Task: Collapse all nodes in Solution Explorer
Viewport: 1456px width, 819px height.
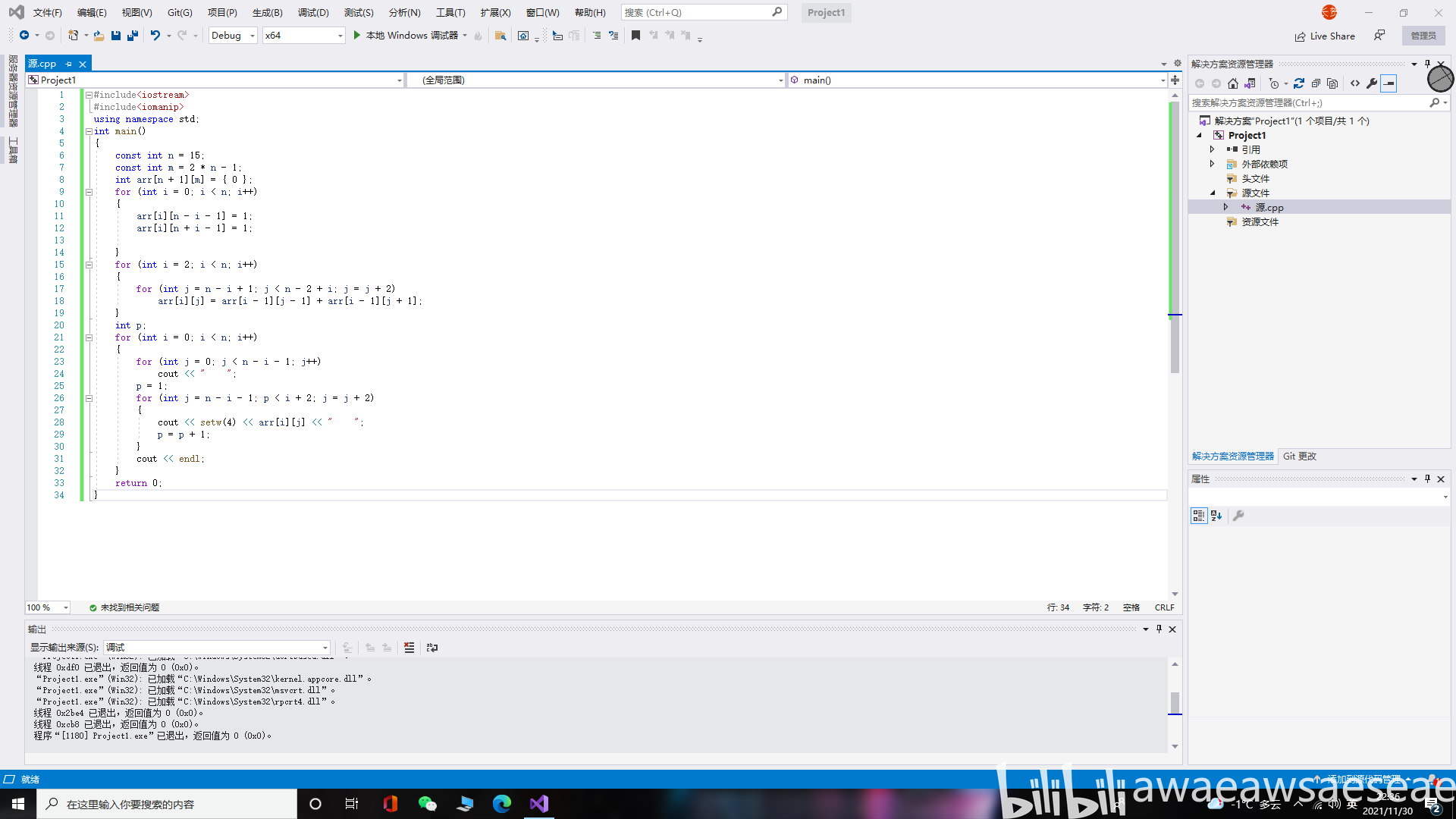Action: pyautogui.click(x=1316, y=84)
